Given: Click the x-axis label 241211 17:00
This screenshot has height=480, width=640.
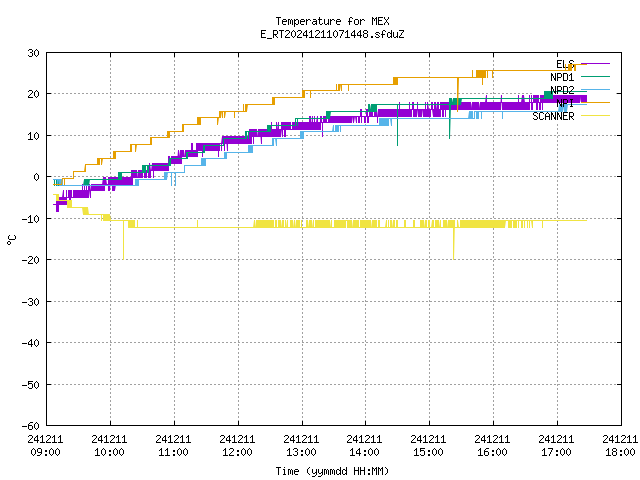Looking at the screenshot, I should [x=556, y=446].
